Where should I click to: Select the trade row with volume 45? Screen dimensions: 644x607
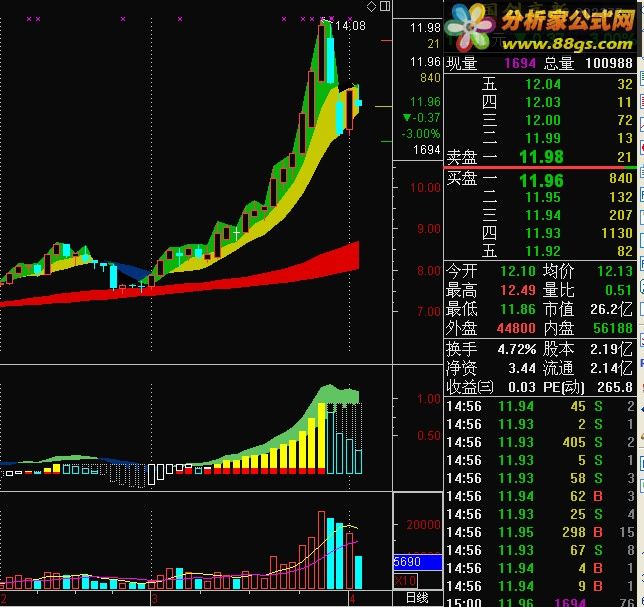540,407
